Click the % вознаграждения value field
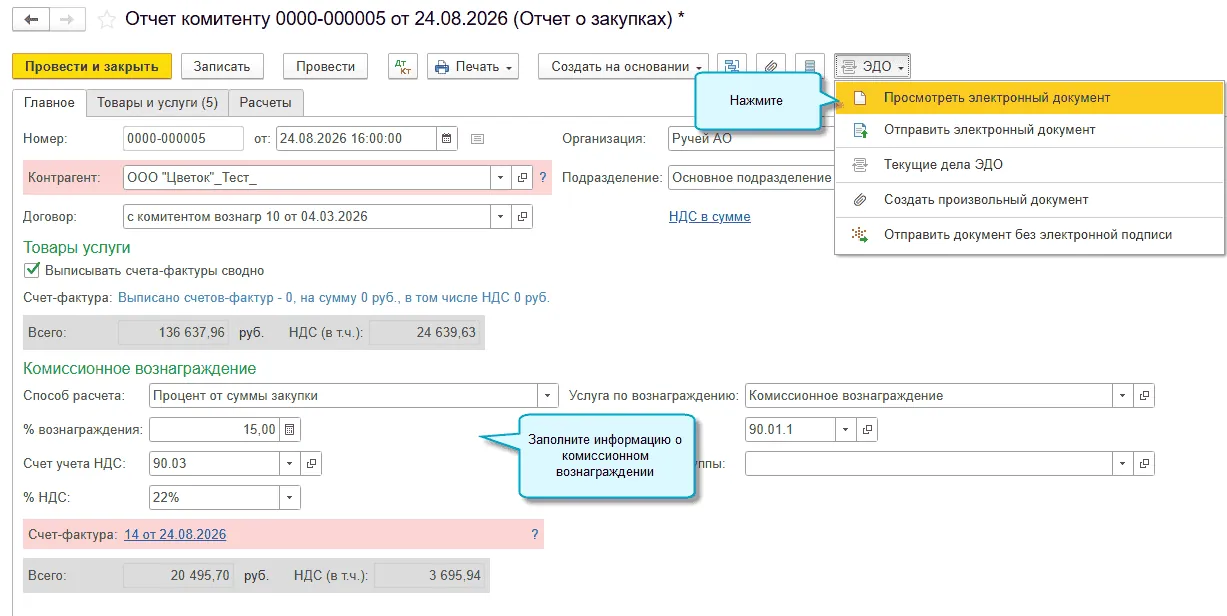The width and height of the screenshot is (1227, 616). [214, 430]
